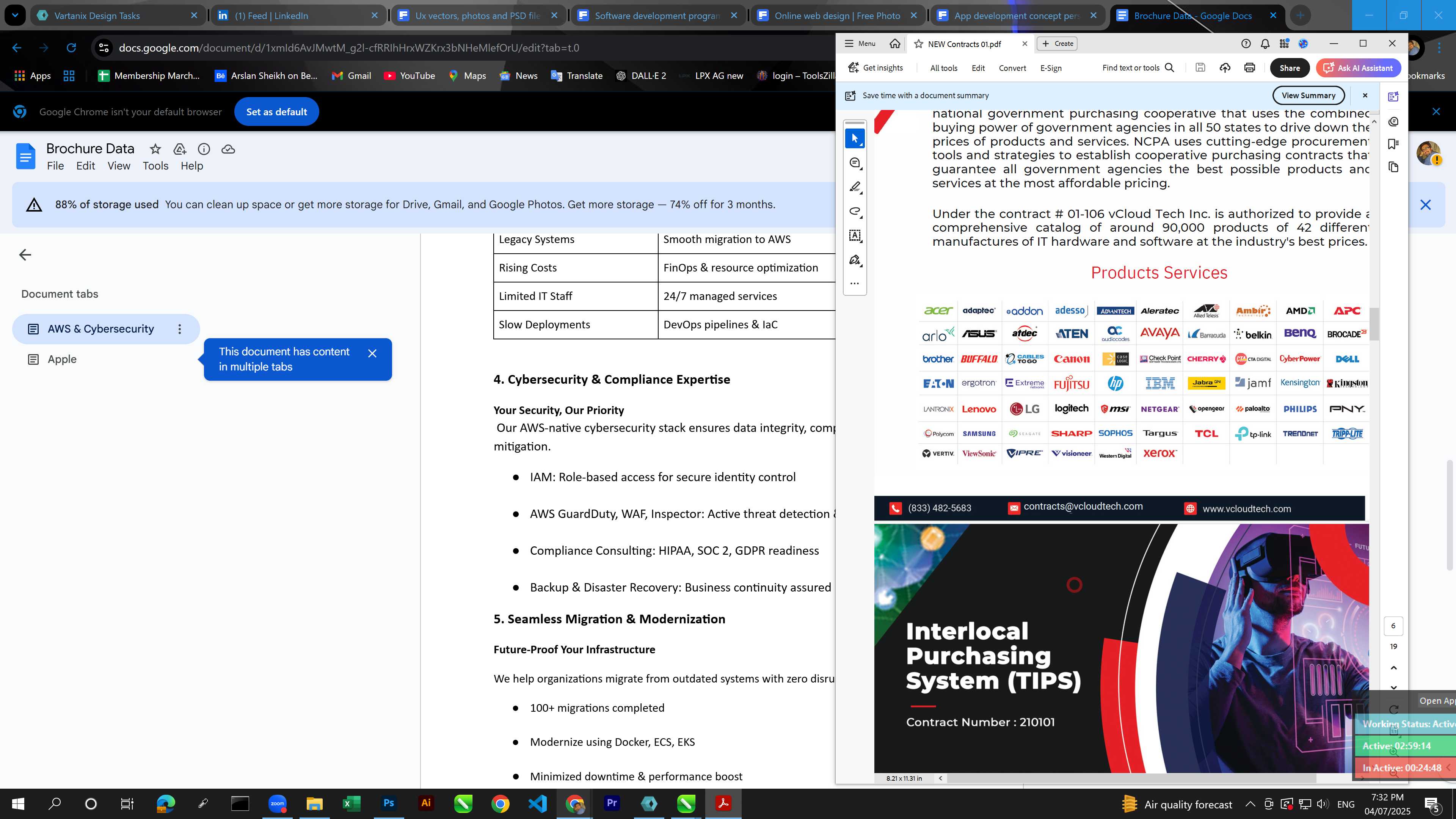Image resolution: width=1456 pixels, height=819 pixels.
Task: Click the back arrow above Document tabs
Action: tap(25, 255)
